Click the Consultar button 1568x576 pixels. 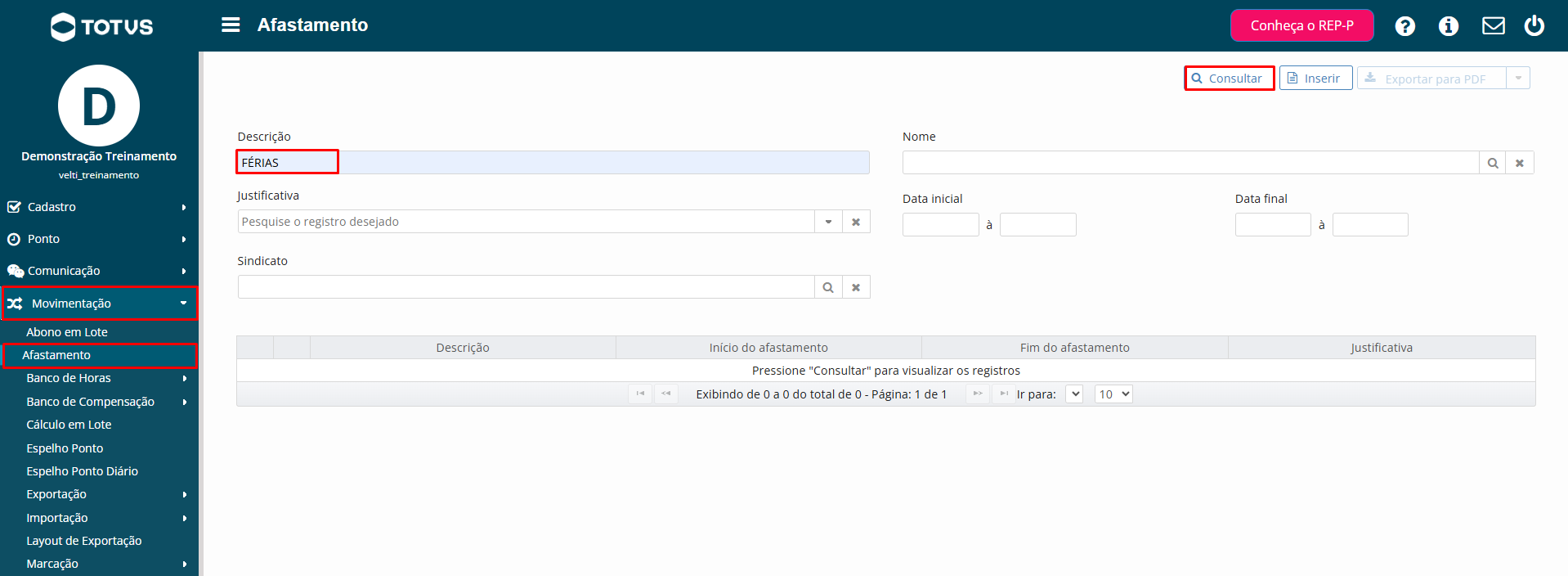tap(1229, 79)
